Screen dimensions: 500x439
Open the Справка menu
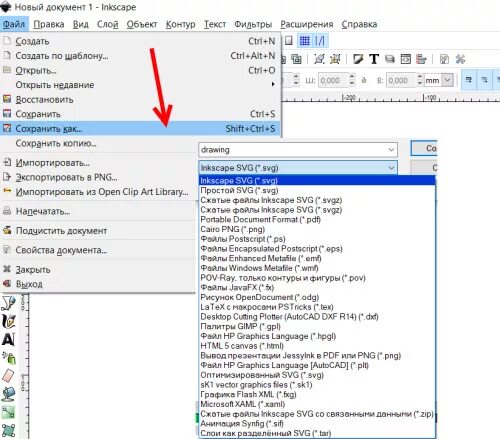coord(359,24)
